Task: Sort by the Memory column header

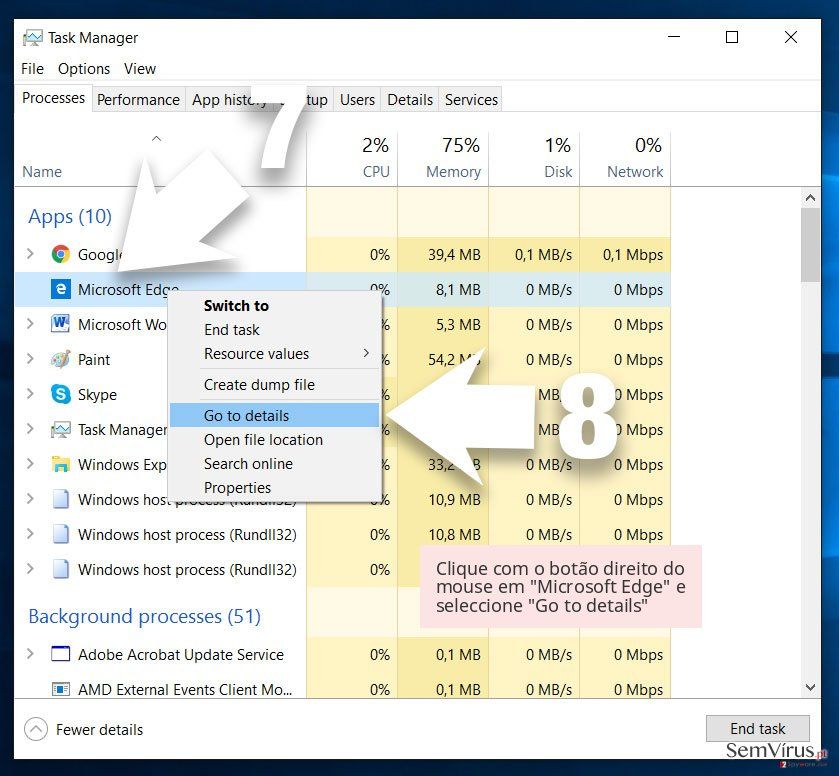Action: [443, 158]
